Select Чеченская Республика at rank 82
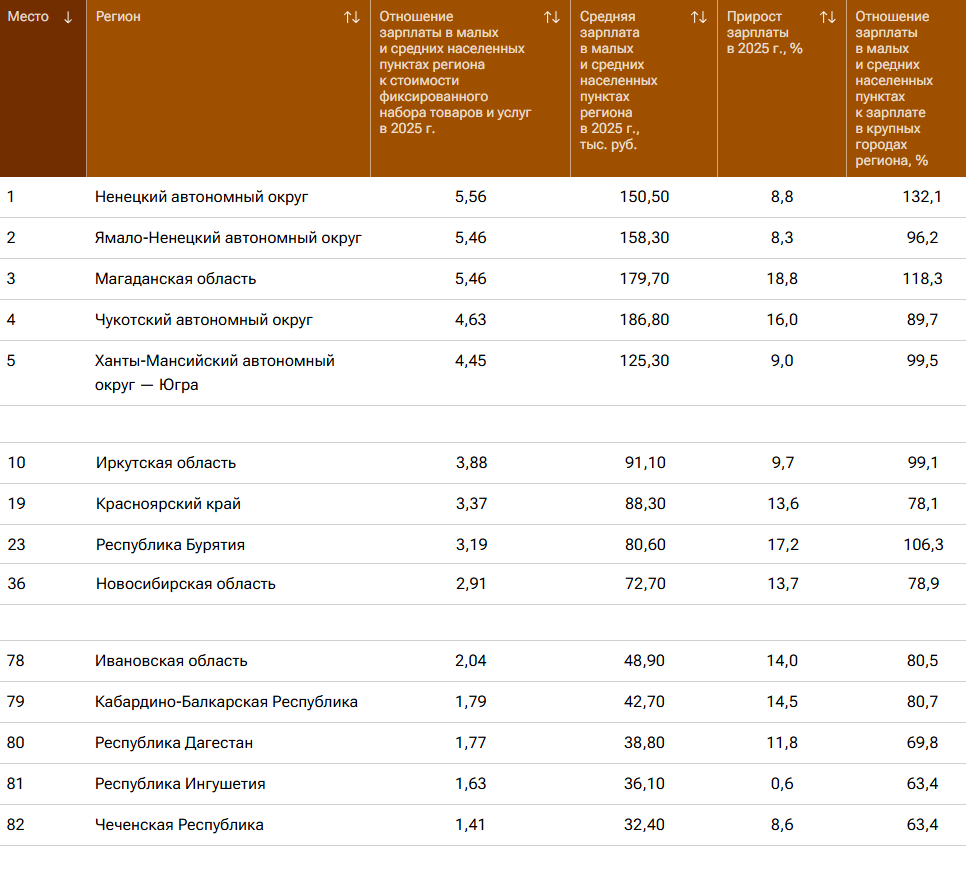Viewport: 966px width, 878px height. (179, 825)
